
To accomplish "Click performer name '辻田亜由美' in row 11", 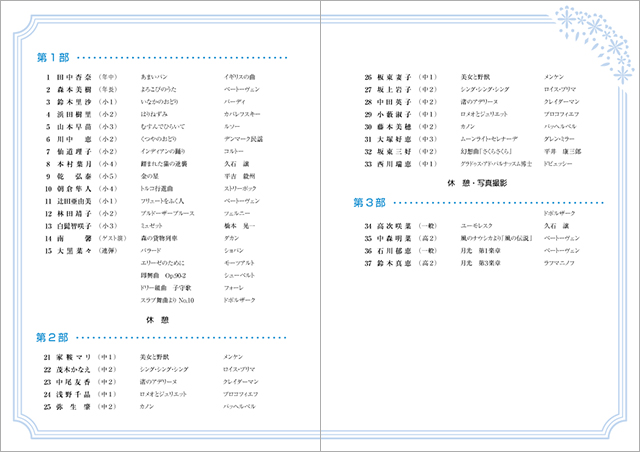I will [74, 201].
